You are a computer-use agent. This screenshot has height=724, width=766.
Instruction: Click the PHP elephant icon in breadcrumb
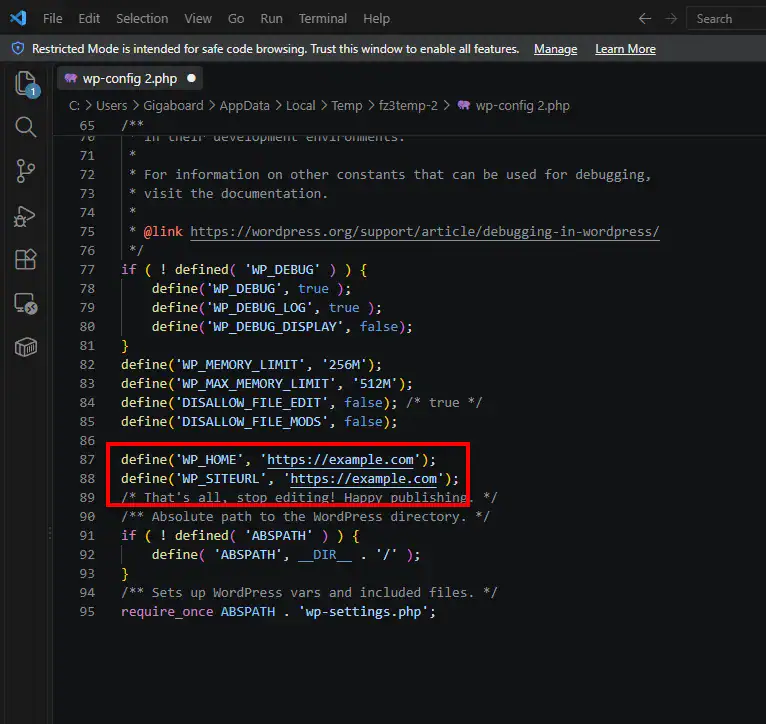[464, 106]
